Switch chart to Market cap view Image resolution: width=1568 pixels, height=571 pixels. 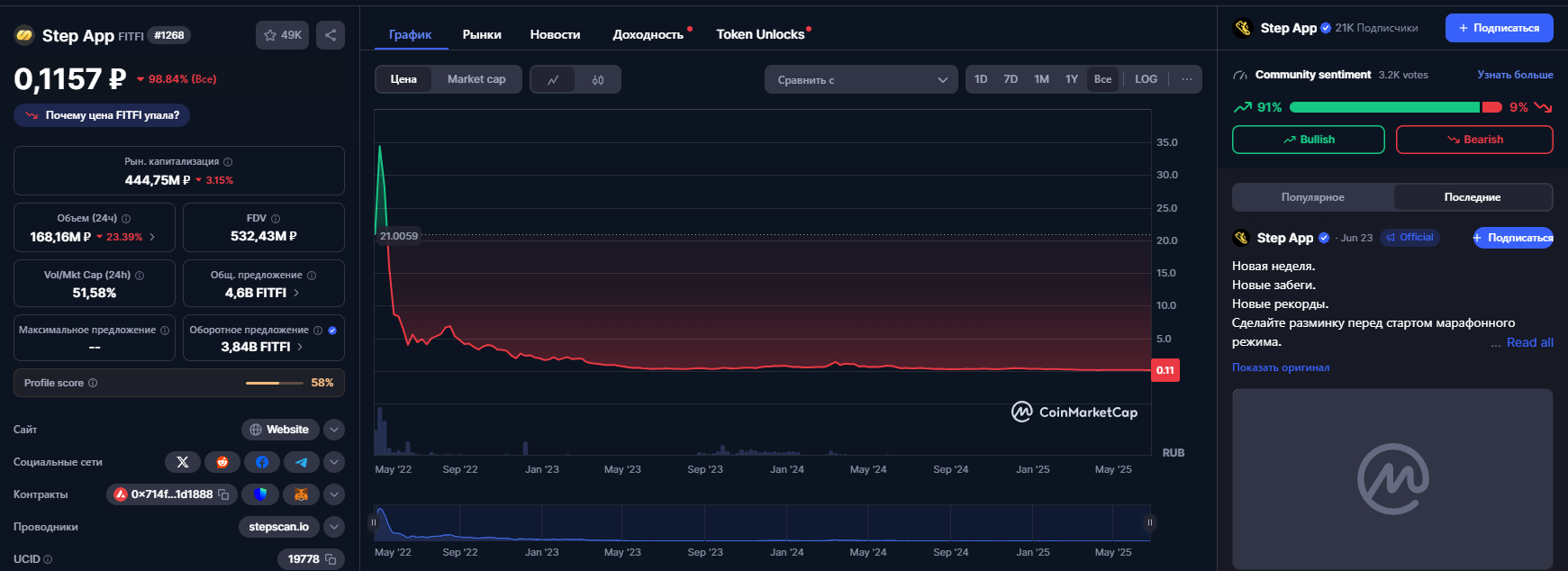coord(476,79)
